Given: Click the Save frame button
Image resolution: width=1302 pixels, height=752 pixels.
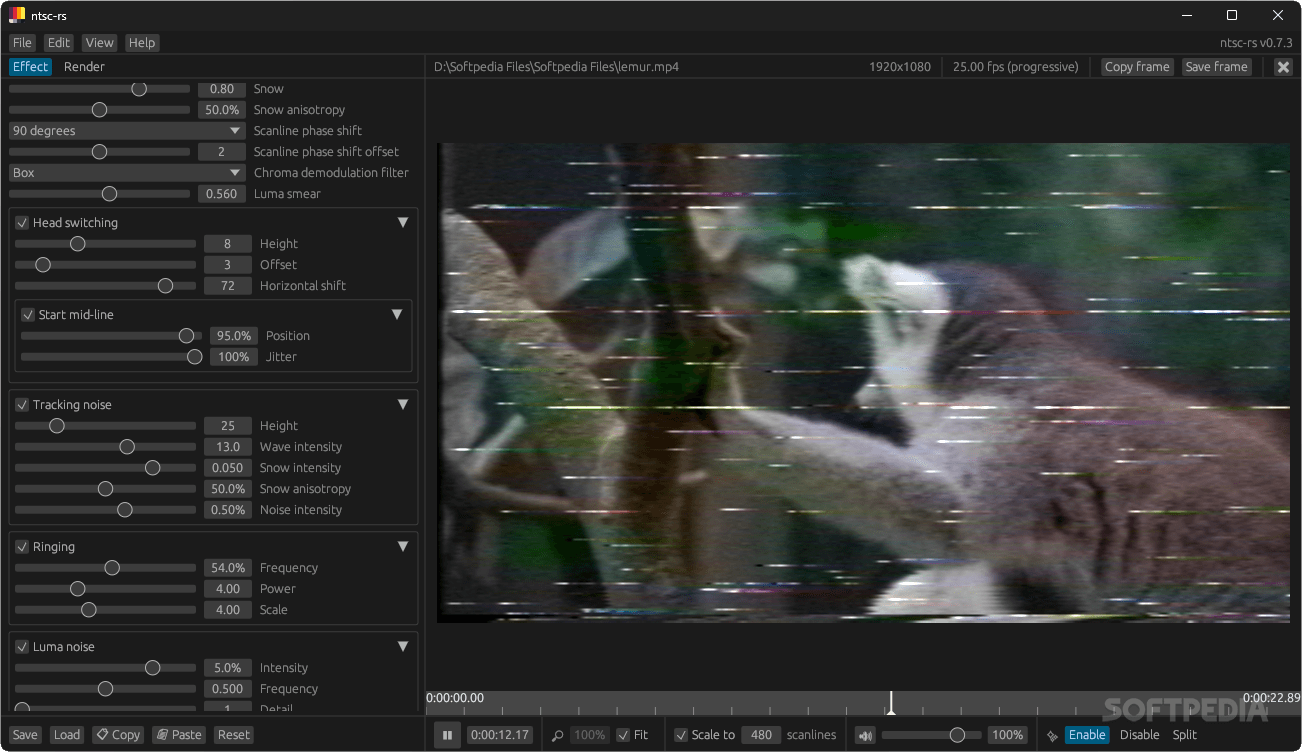Looking at the screenshot, I should coord(1216,67).
